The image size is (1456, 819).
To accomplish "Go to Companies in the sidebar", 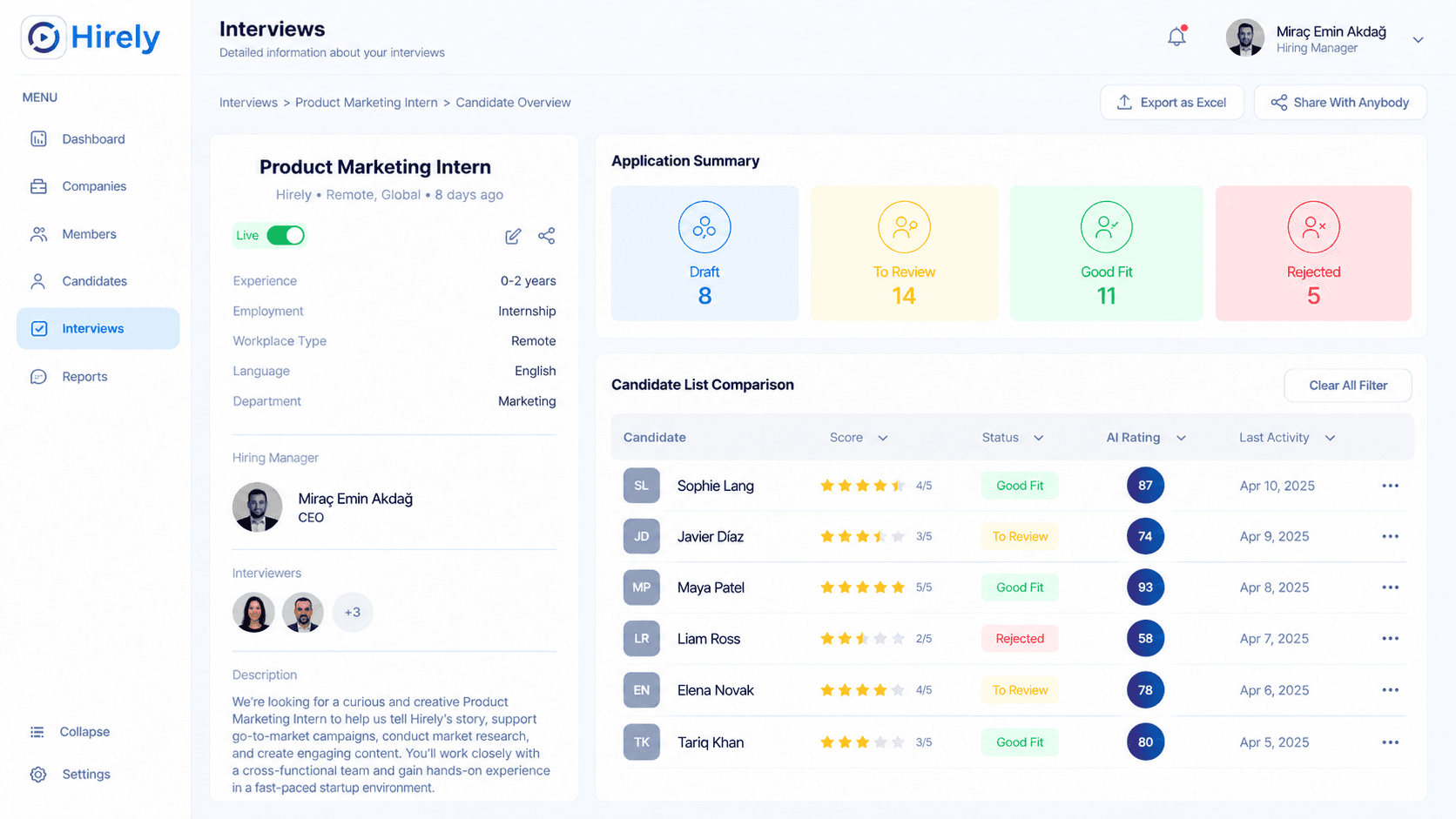I will [98, 186].
